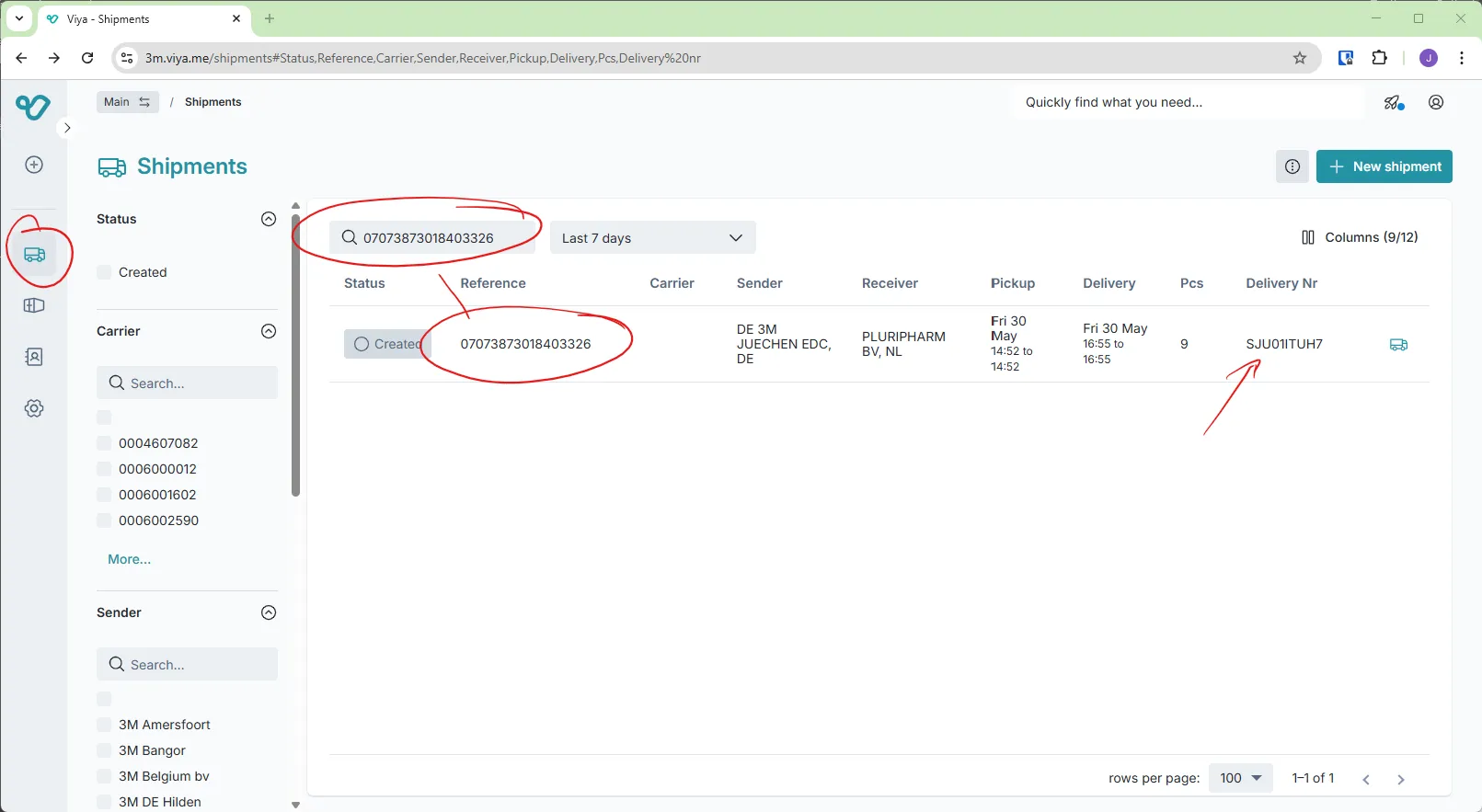Open the rows per page dropdown
Screen dimensions: 1482x812
point(1240,778)
